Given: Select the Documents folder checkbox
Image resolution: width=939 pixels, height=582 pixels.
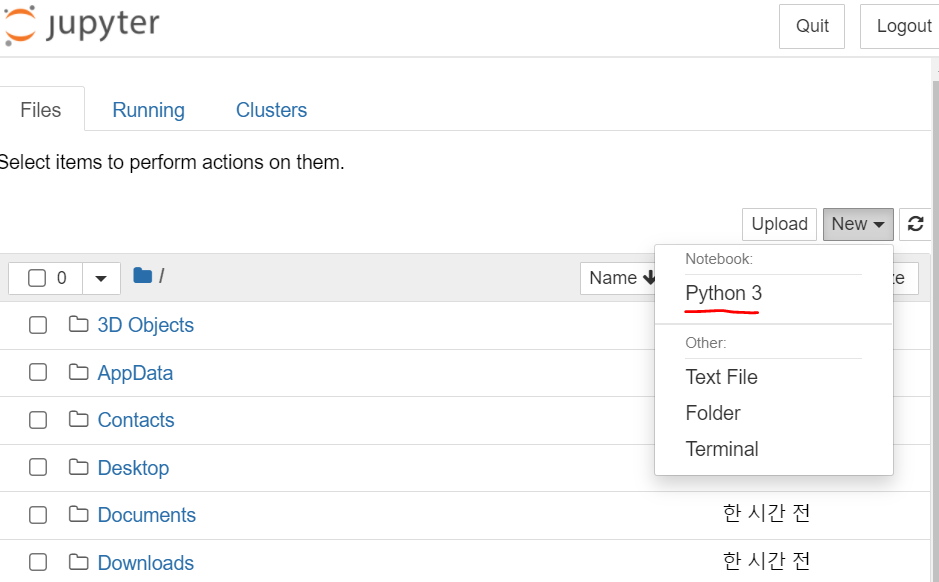Looking at the screenshot, I should tap(38, 515).
